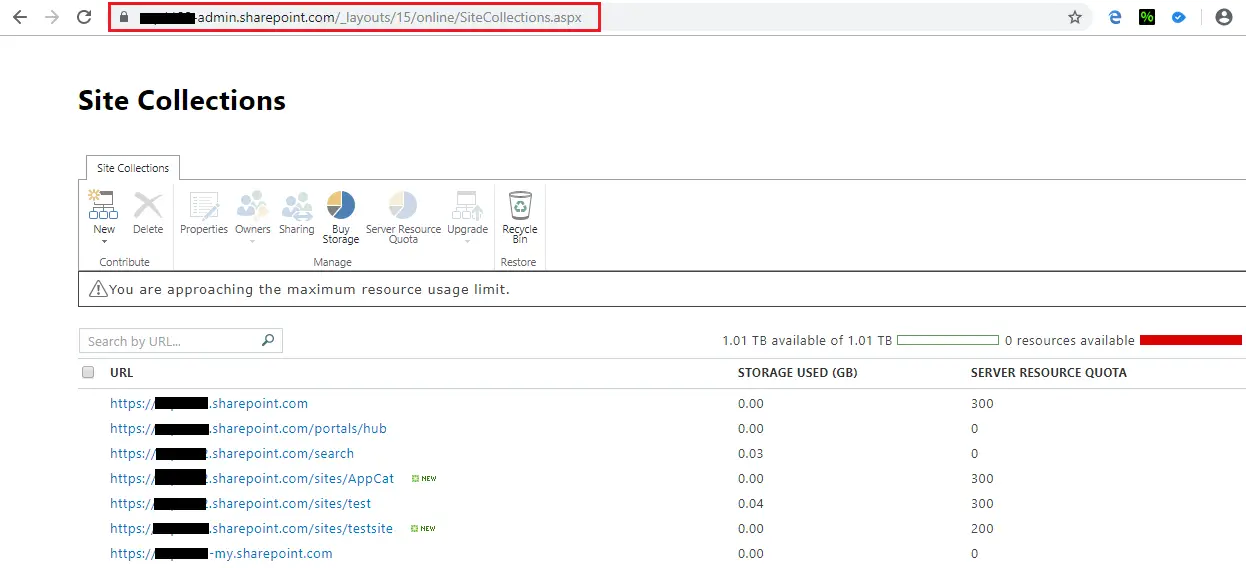Click the browser Back arrow

tap(20, 17)
